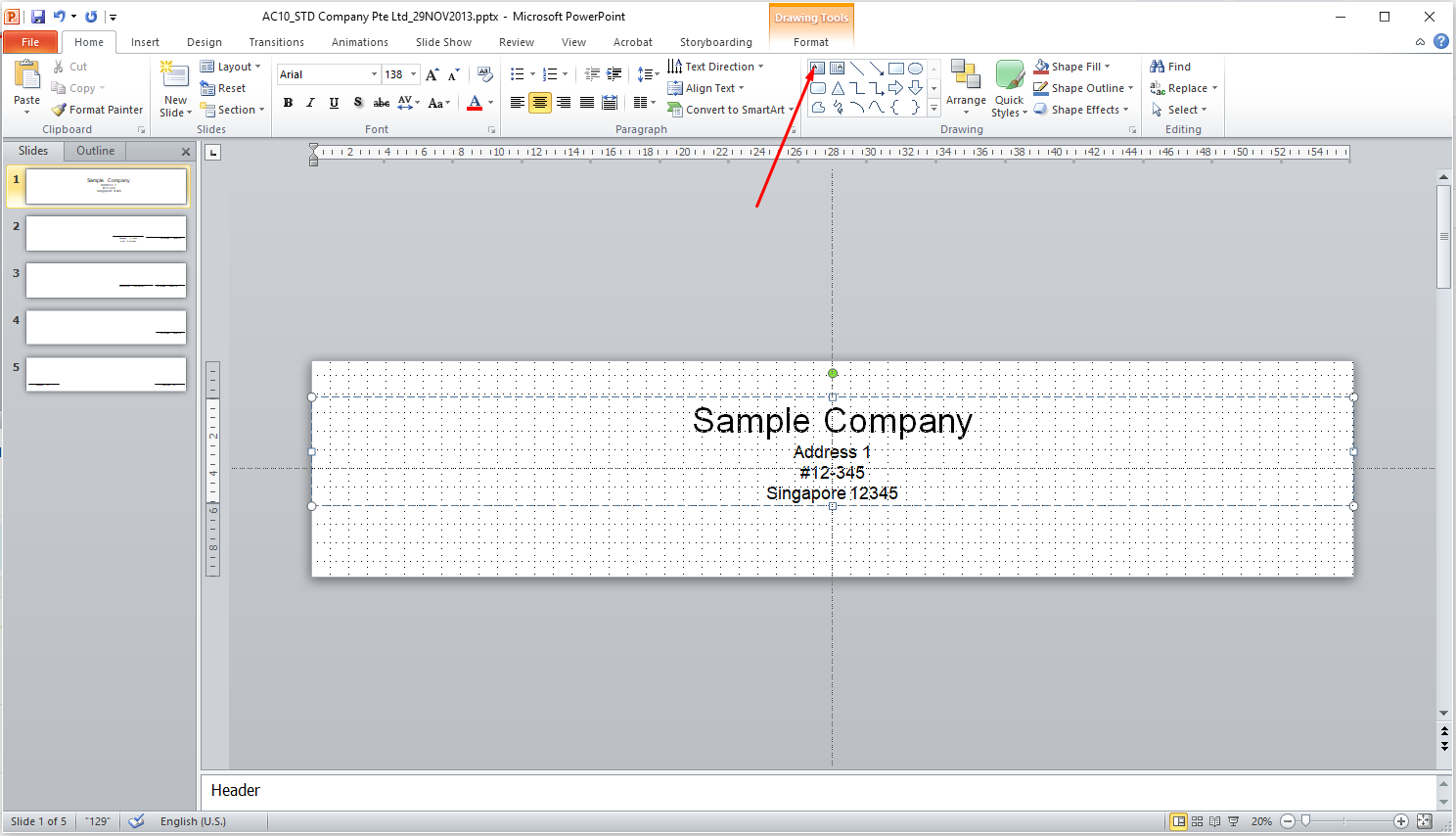Align text to the right
The height and width of the screenshot is (836, 1456).
coord(564,103)
